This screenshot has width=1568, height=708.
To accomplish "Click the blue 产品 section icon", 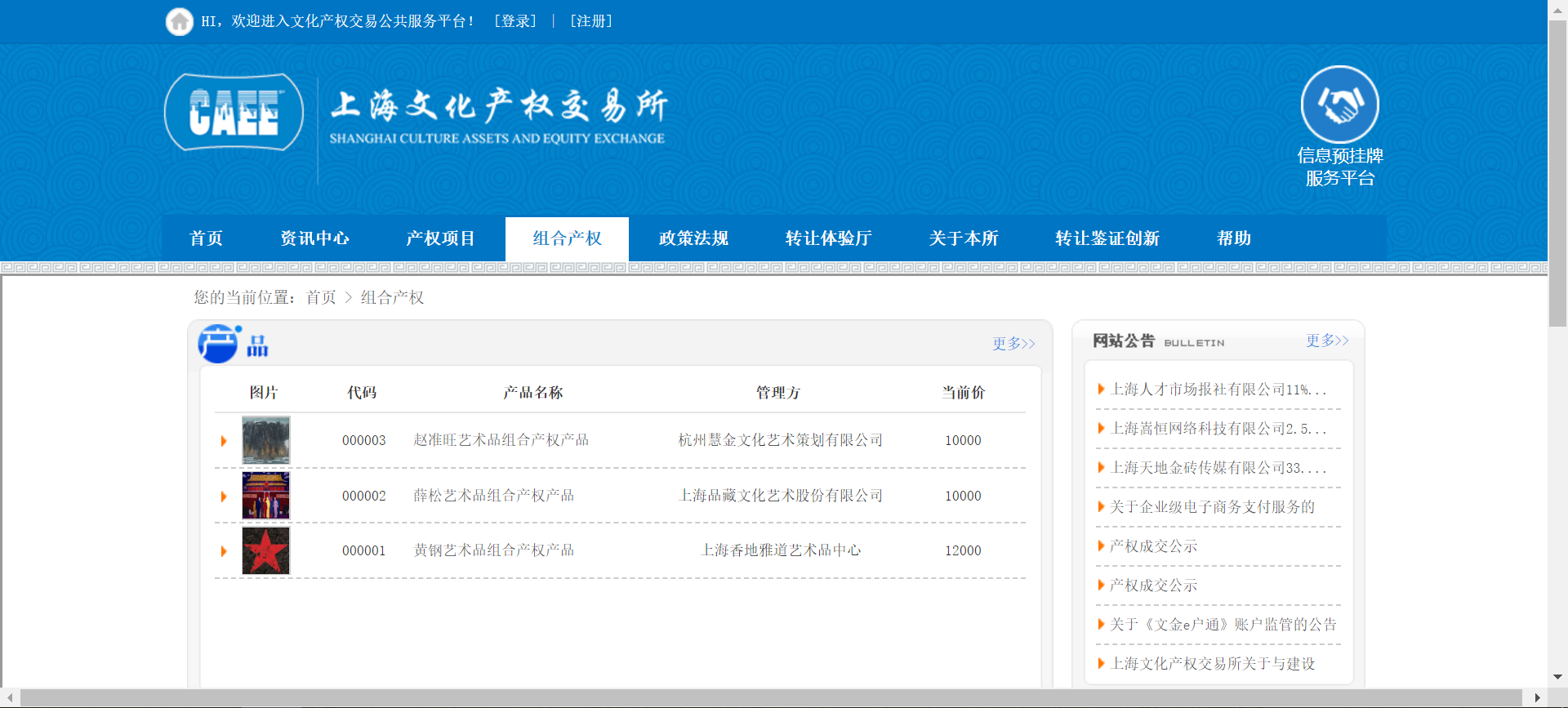I will pyautogui.click(x=218, y=343).
